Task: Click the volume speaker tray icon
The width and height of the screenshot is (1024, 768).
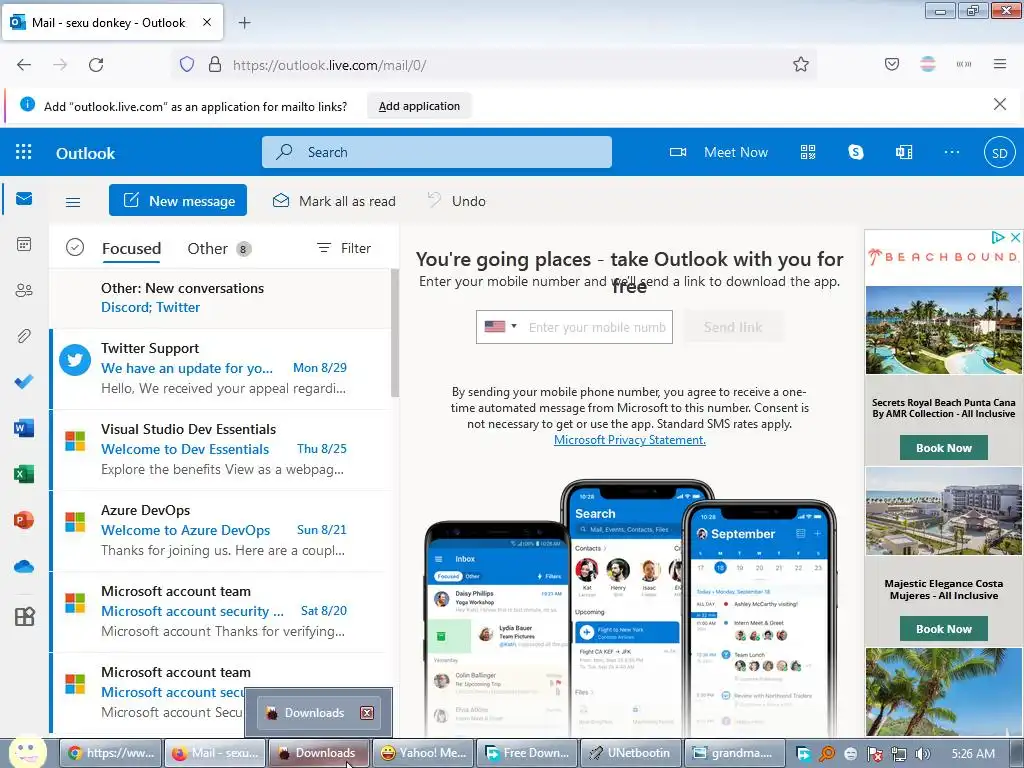Action: [922, 754]
